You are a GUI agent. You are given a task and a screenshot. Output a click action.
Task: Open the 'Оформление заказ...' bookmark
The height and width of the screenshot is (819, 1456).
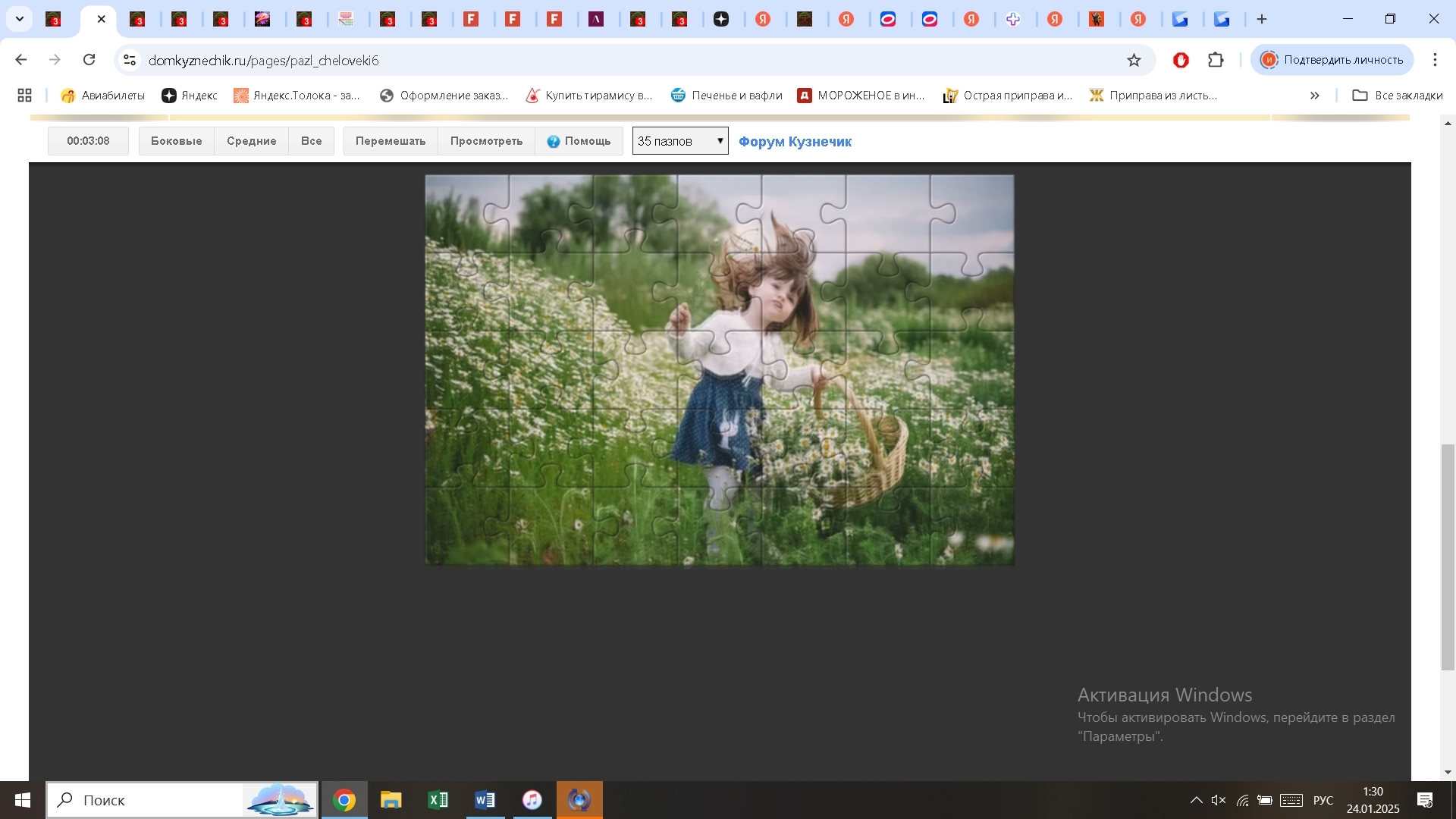pos(444,95)
